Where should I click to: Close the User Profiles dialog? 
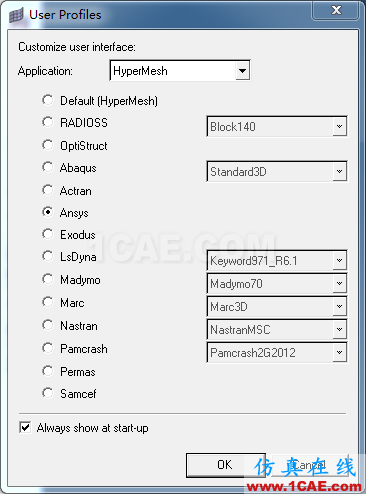pos(336,10)
